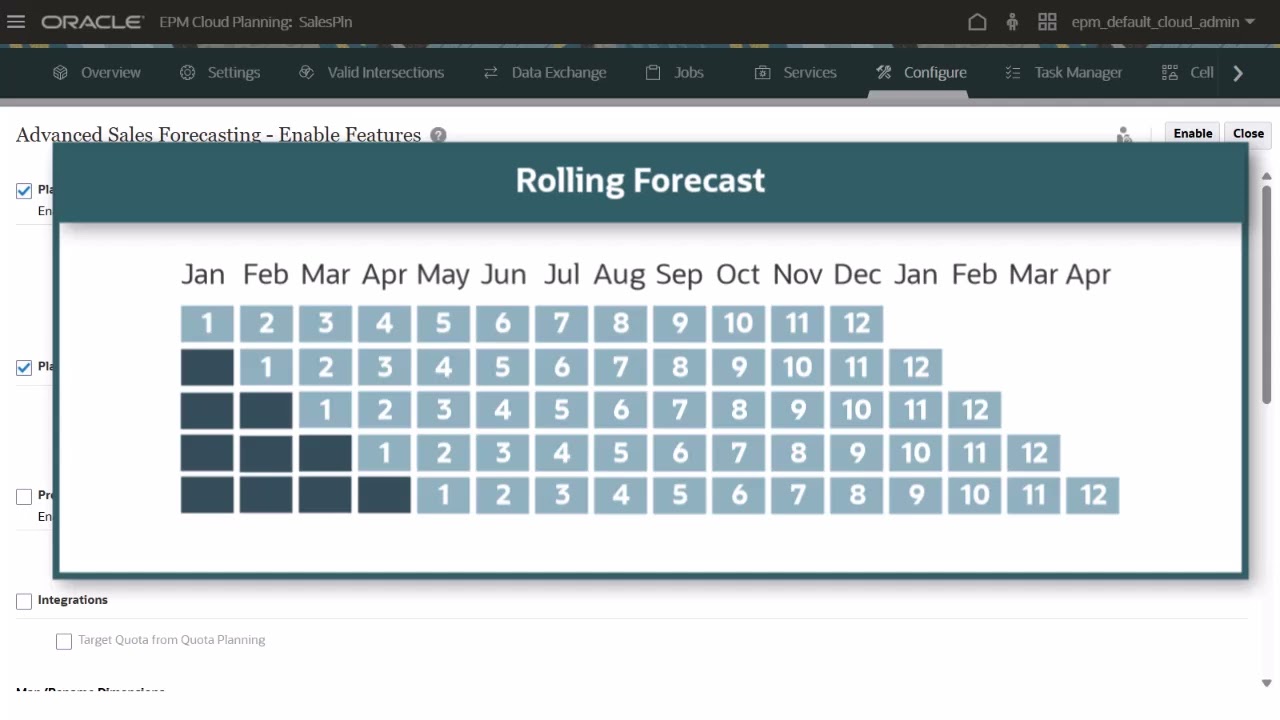Open the accessibility settings icon
The height and width of the screenshot is (720, 1280).
(1012, 21)
